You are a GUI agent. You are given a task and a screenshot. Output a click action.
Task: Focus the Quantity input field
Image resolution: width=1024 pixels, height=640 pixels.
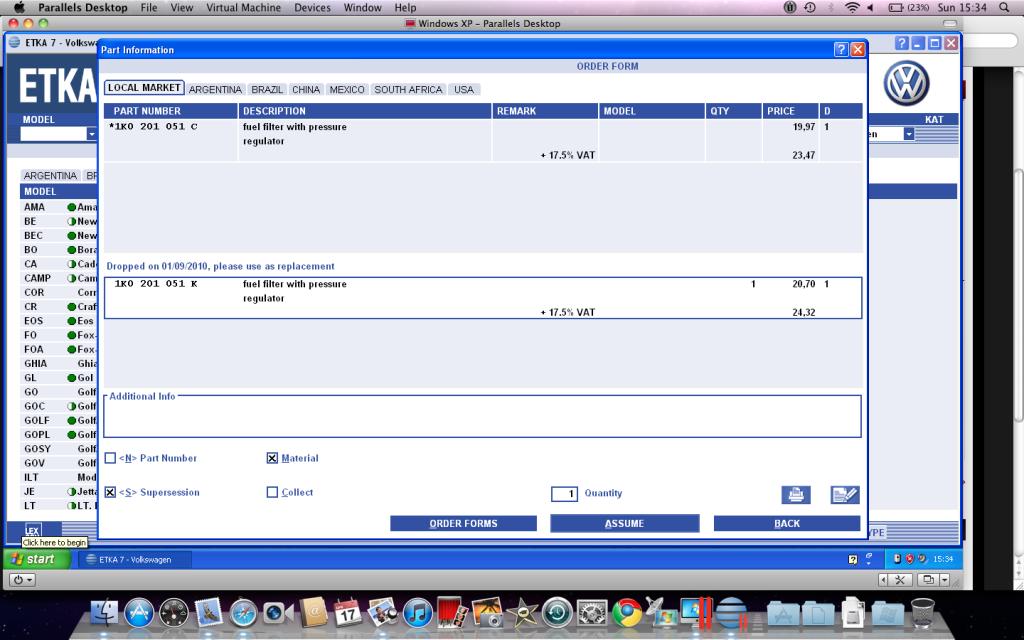(x=564, y=494)
